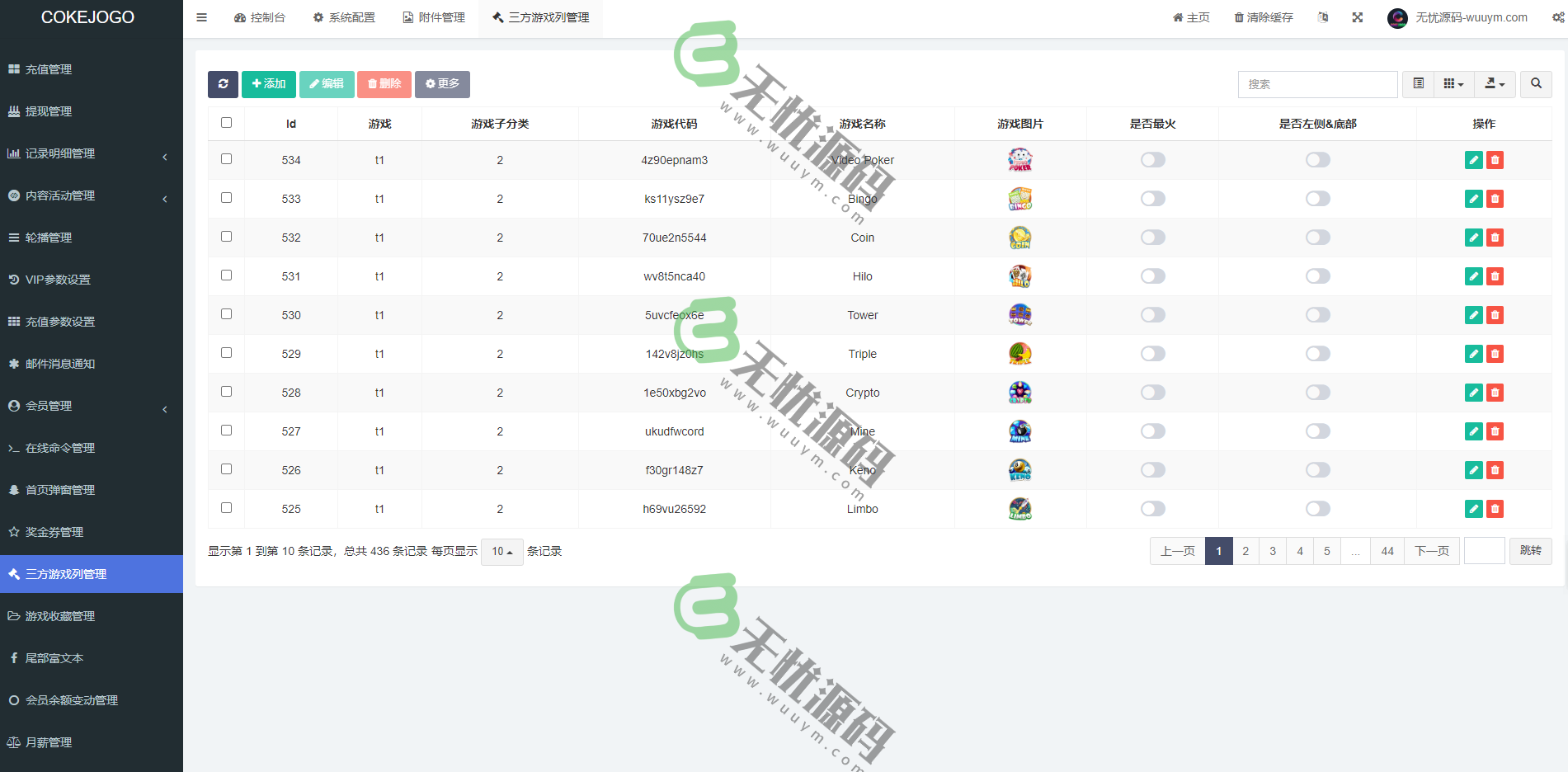Screen dimensions: 1568x772
Task: Click the search magnifier icon beside the search box
Action: 1536,83
